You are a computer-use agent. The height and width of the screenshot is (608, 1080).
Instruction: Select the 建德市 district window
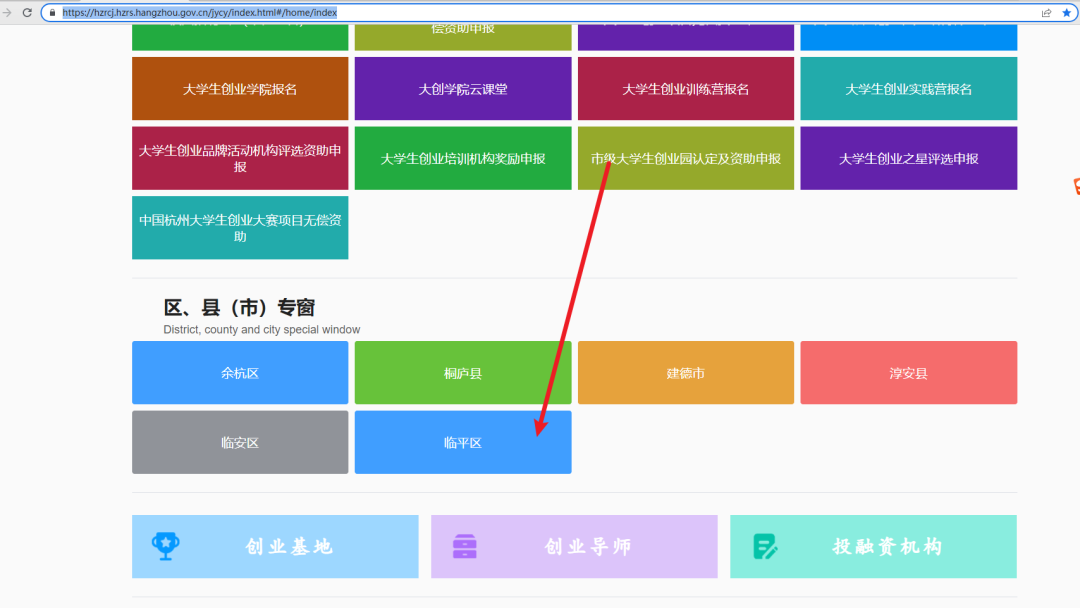(x=685, y=373)
